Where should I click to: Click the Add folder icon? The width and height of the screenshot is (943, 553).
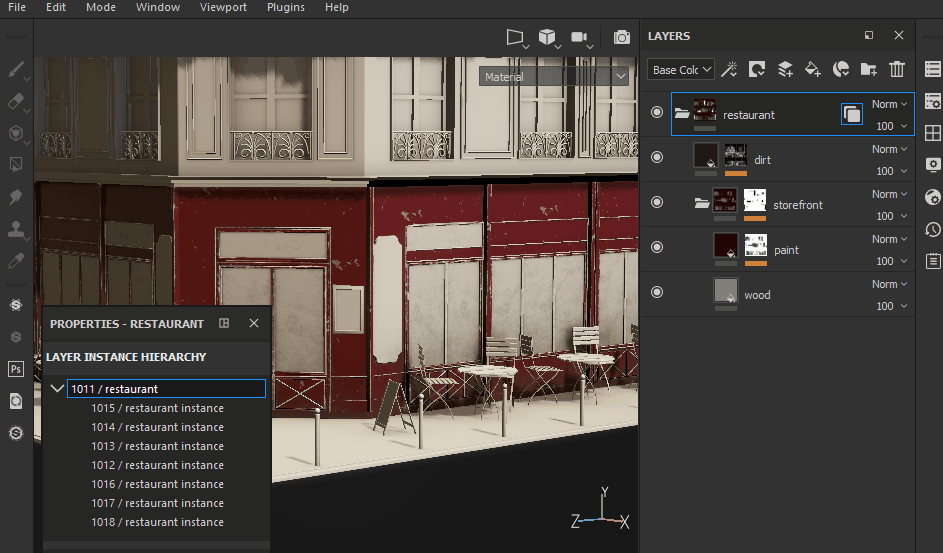click(x=868, y=69)
